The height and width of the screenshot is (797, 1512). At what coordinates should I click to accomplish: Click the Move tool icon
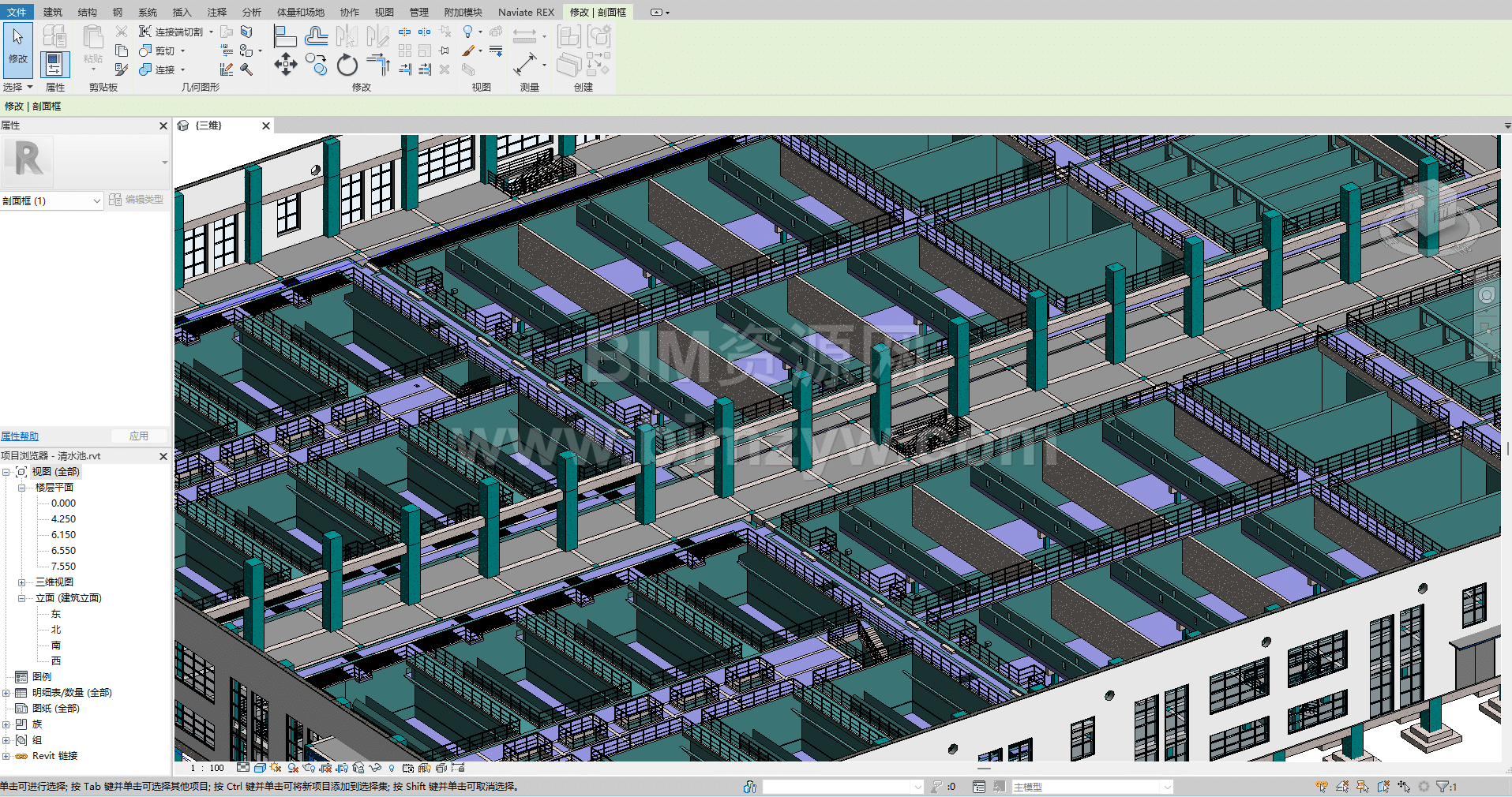pyautogui.click(x=285, y=65)
